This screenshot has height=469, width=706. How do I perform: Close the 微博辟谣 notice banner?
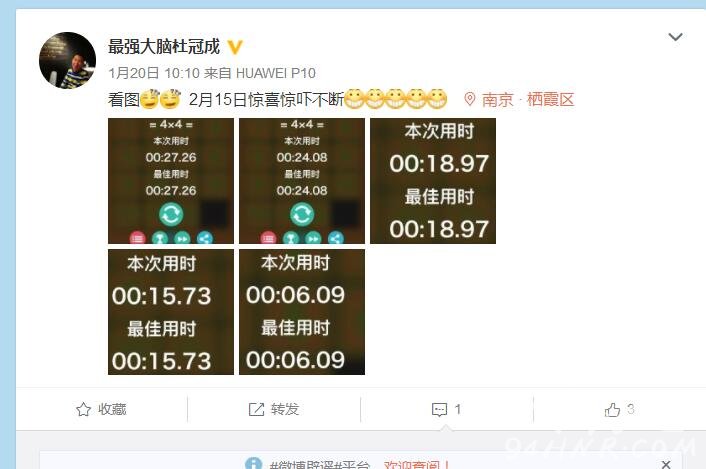tap(666, 464)
